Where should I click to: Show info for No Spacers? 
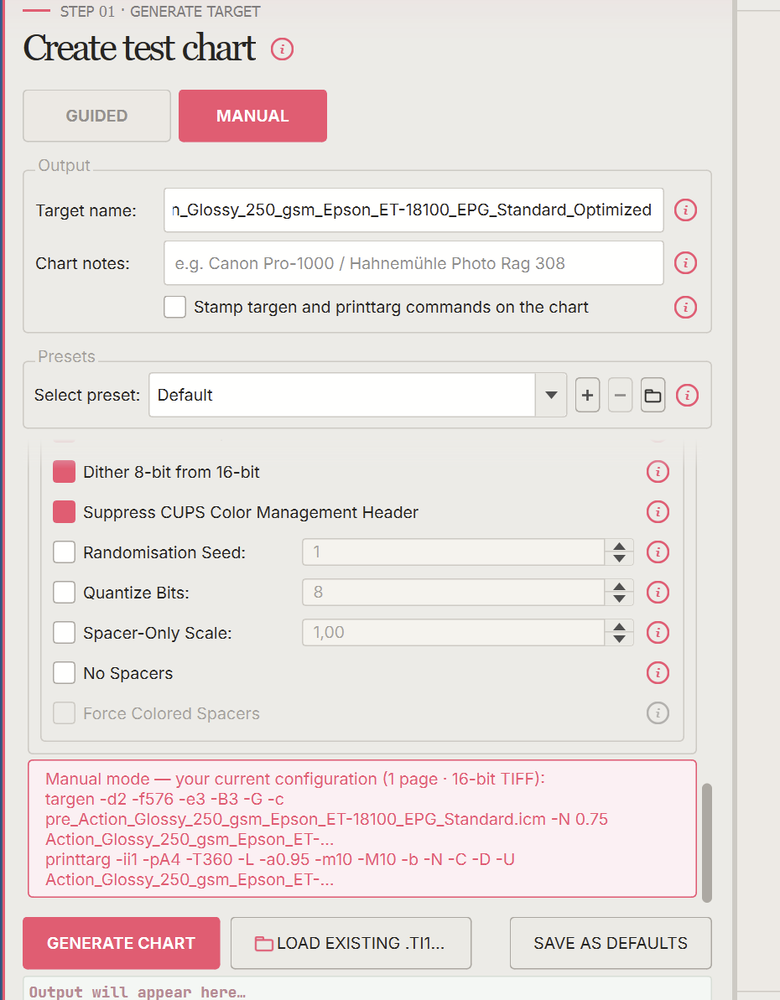pyautogui.click(x=658, y=673)
